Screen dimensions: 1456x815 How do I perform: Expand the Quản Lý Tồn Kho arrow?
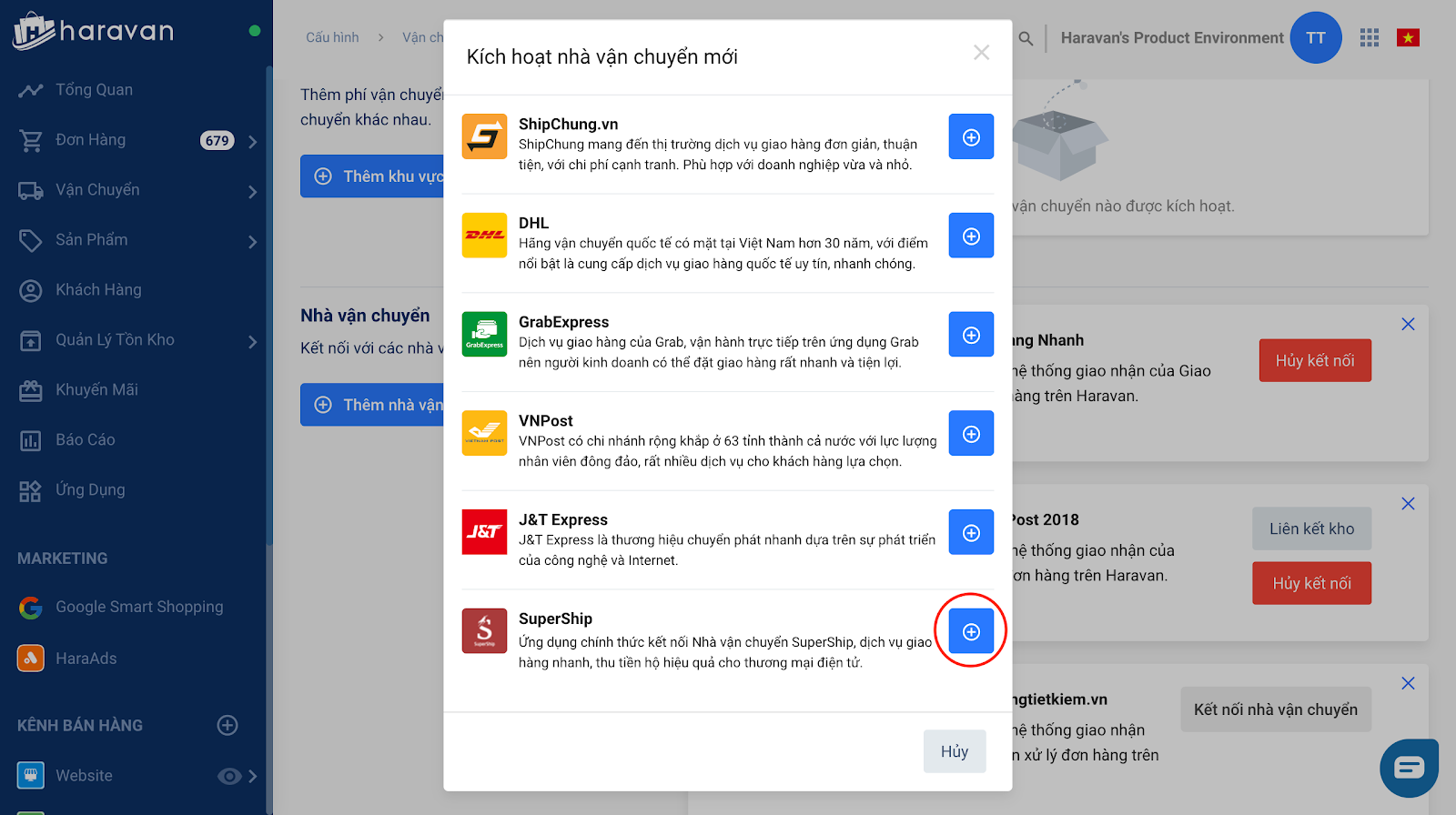[x=253, y=342]
